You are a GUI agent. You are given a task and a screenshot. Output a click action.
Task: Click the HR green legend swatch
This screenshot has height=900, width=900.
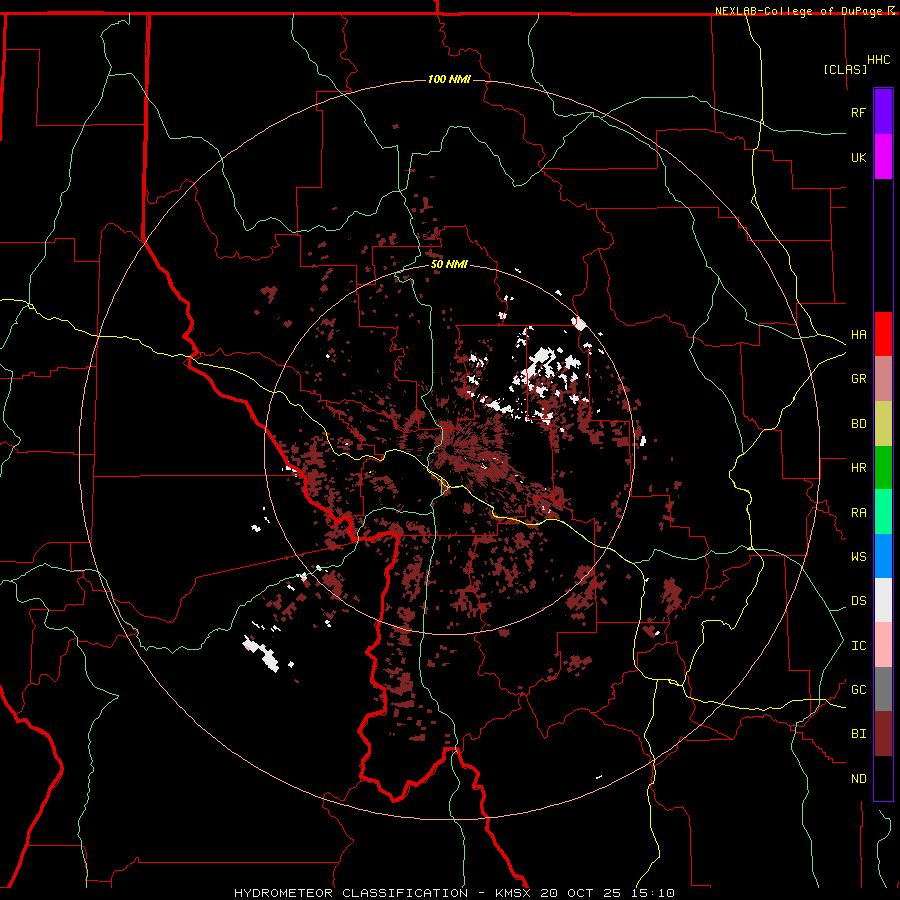(883, 468)
